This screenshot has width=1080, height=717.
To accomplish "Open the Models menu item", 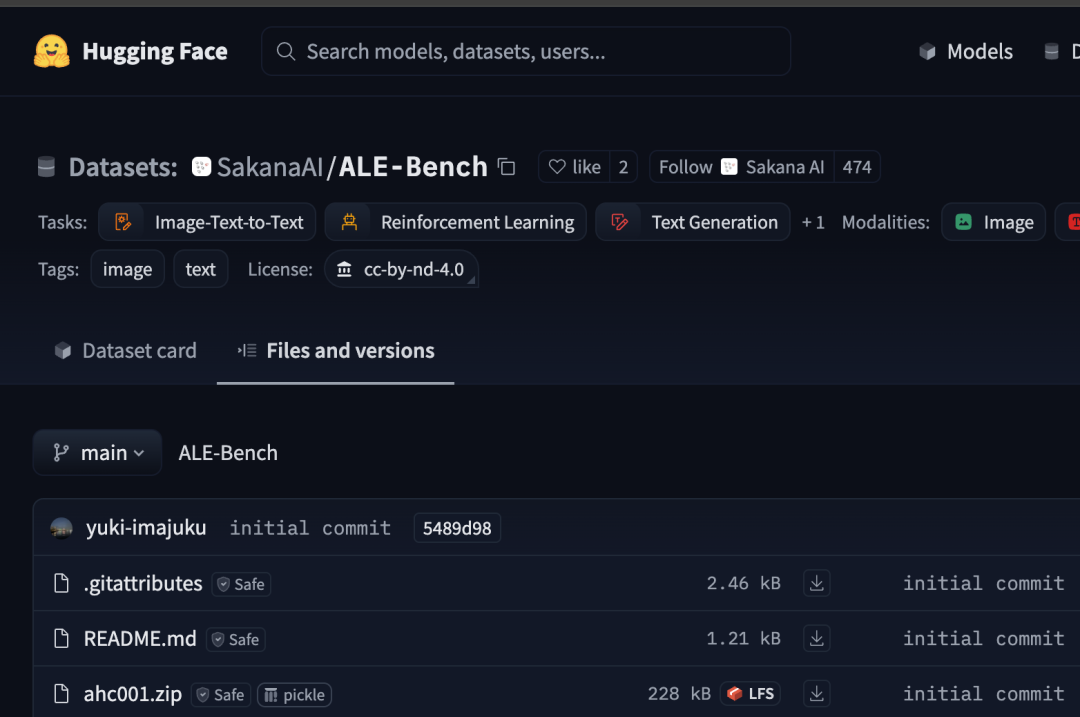I will pyautogui.click(x=966, y=52).
